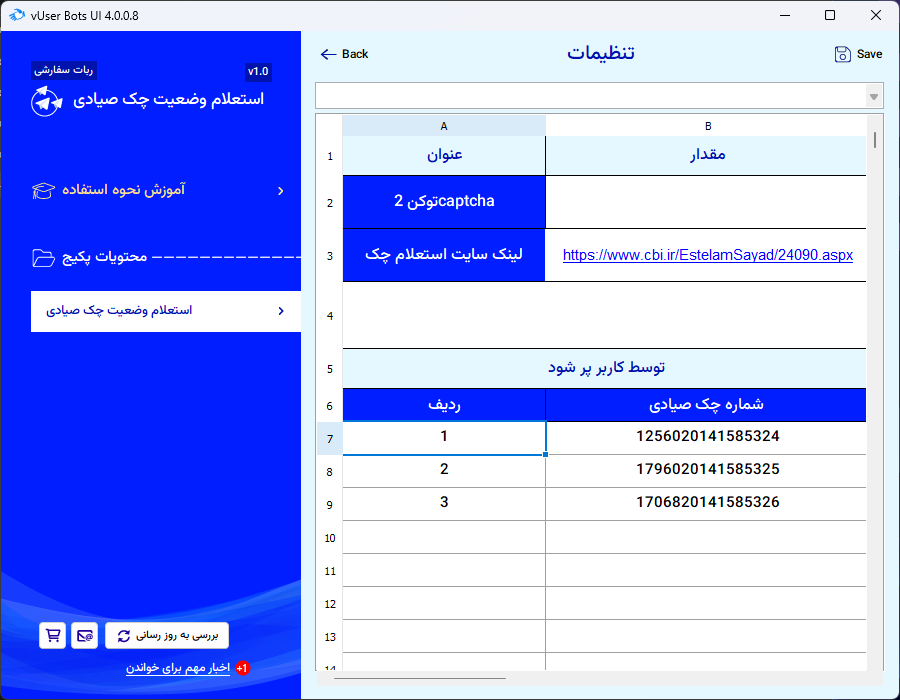
Task: Select the ردیف cell with value 1
Action: pos(444,438)
